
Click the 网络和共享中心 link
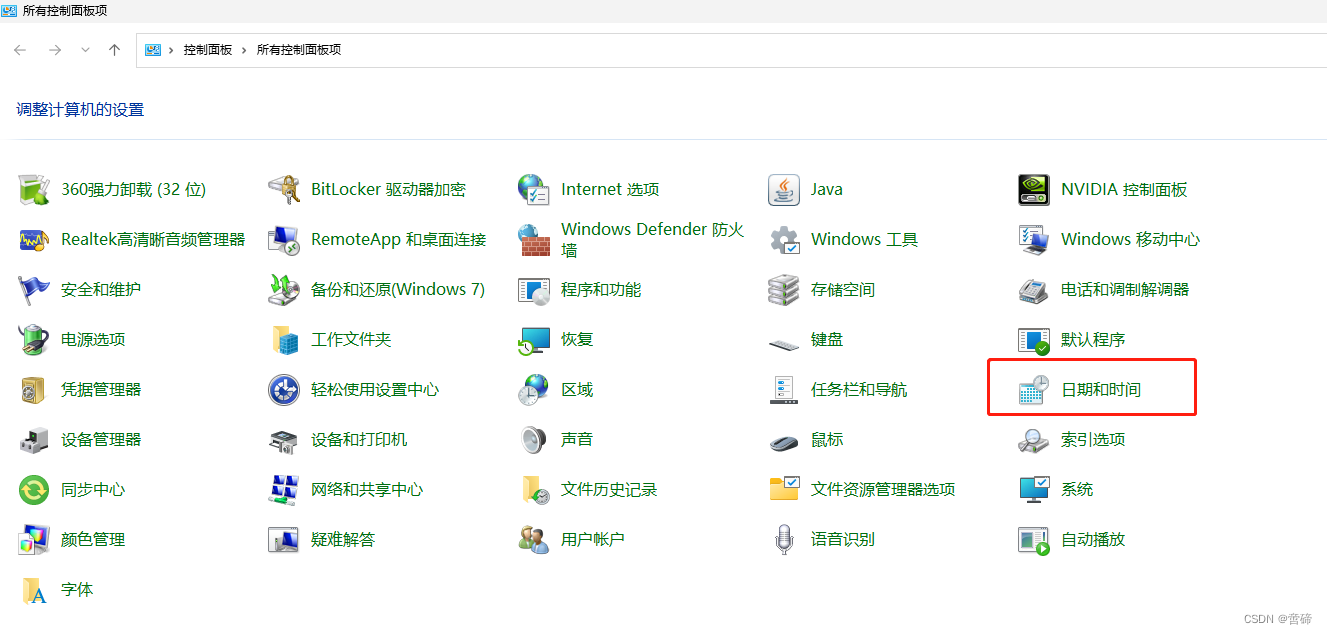pos(367,489)
